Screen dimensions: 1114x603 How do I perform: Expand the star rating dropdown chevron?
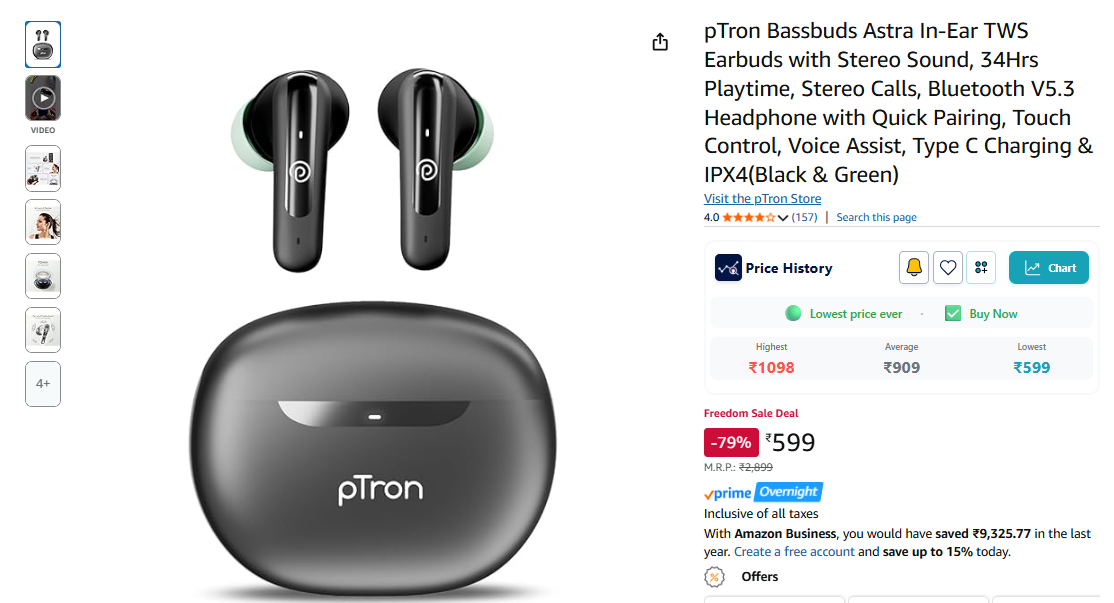(782, 218)
